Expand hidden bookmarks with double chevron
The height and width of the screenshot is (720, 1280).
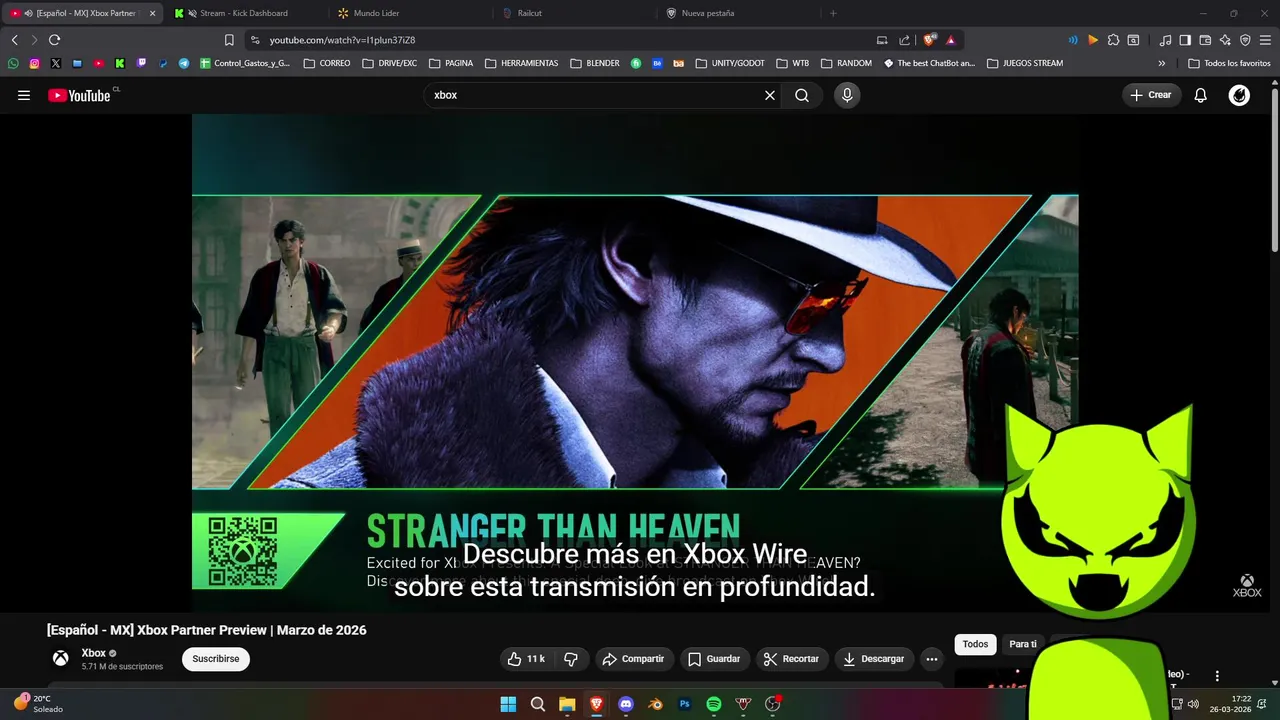tap(1161, 63)
